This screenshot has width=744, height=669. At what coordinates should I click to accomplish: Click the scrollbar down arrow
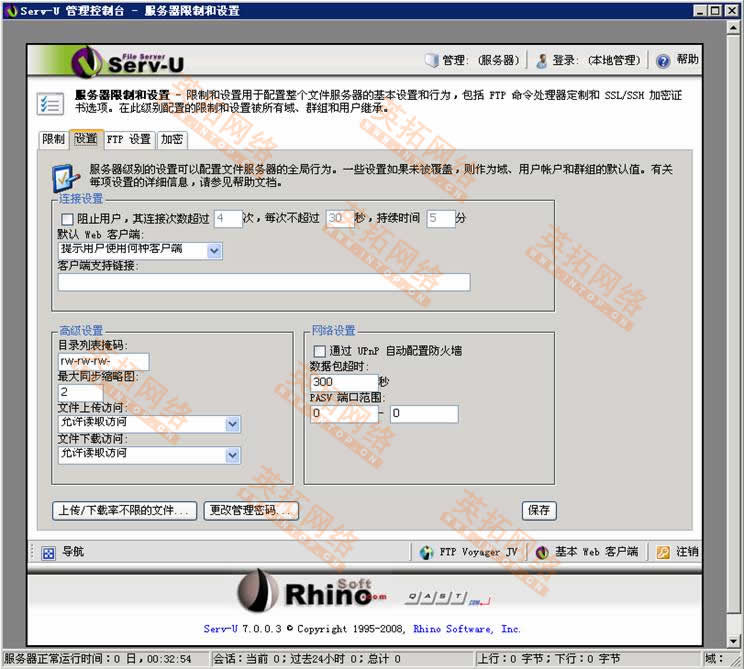[733, 640]
